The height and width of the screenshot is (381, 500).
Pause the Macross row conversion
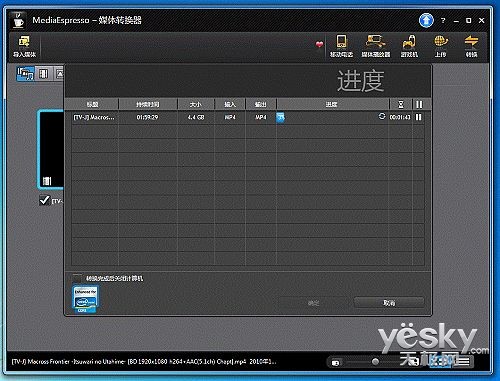[419, 117]
